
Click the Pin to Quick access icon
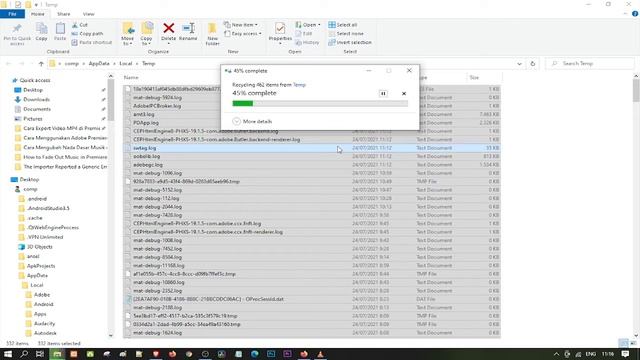click(17, 29)
